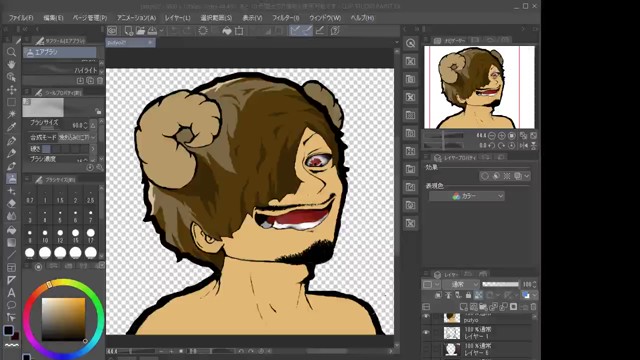This screenshot has height=360, width=640.
Task: Expand hardness 硬さ options arrow
Action: [93, 149]
